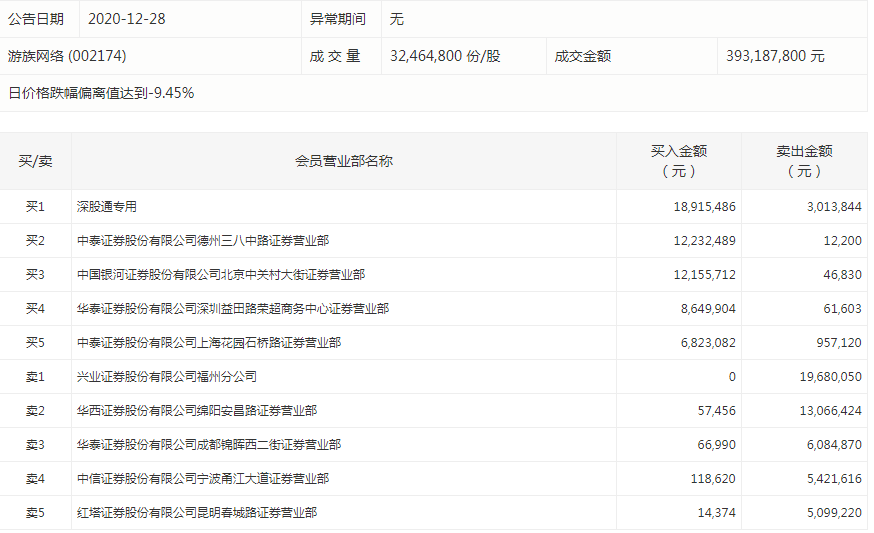This screenshot has width=874, height=533.
Task: Open 中信证券宁波甬江大道证券营业部
Action: (203, 479)
